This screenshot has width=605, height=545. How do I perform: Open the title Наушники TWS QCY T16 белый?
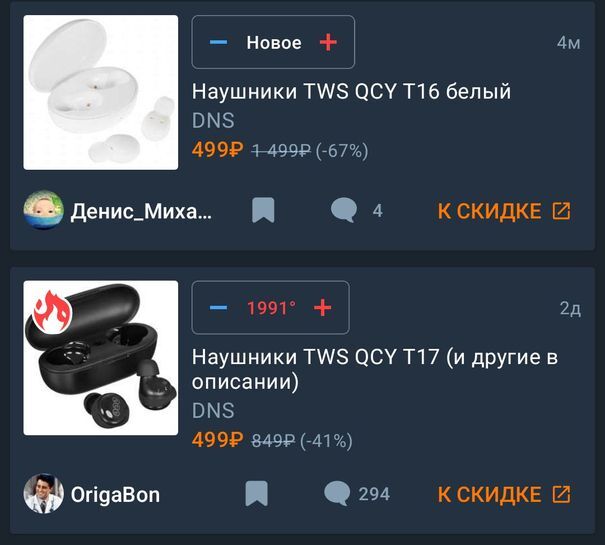(x=351, y=91)
